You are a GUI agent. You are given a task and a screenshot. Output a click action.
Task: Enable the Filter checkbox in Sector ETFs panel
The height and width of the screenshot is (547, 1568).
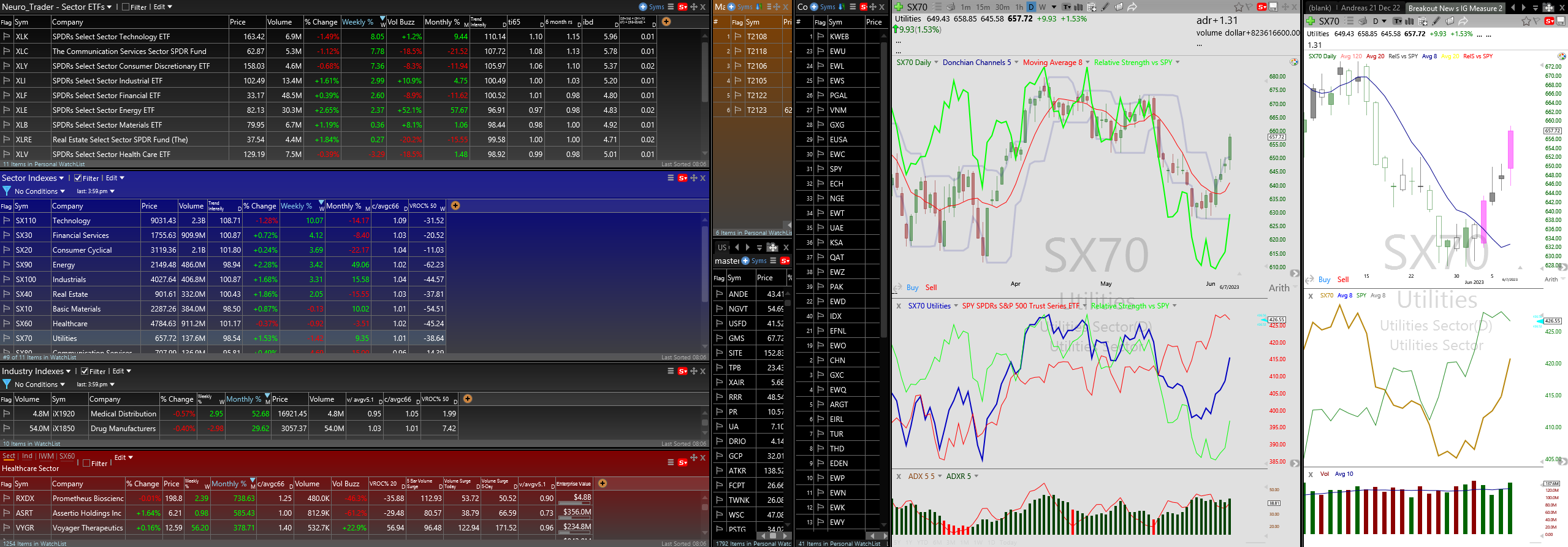coord(126,7)
